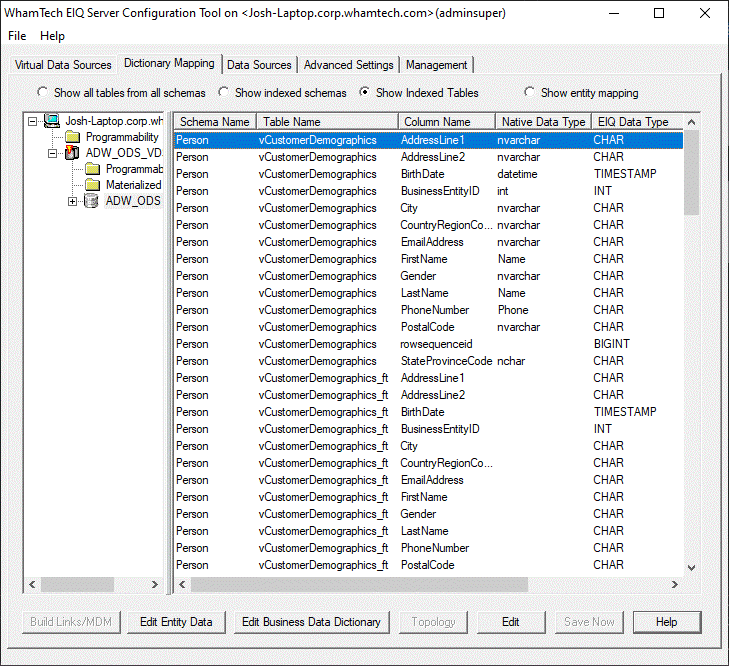Click the Edit Entity Data button
Image resolution: width=729 pixels, height=666 pixels.
coord(176,622)
